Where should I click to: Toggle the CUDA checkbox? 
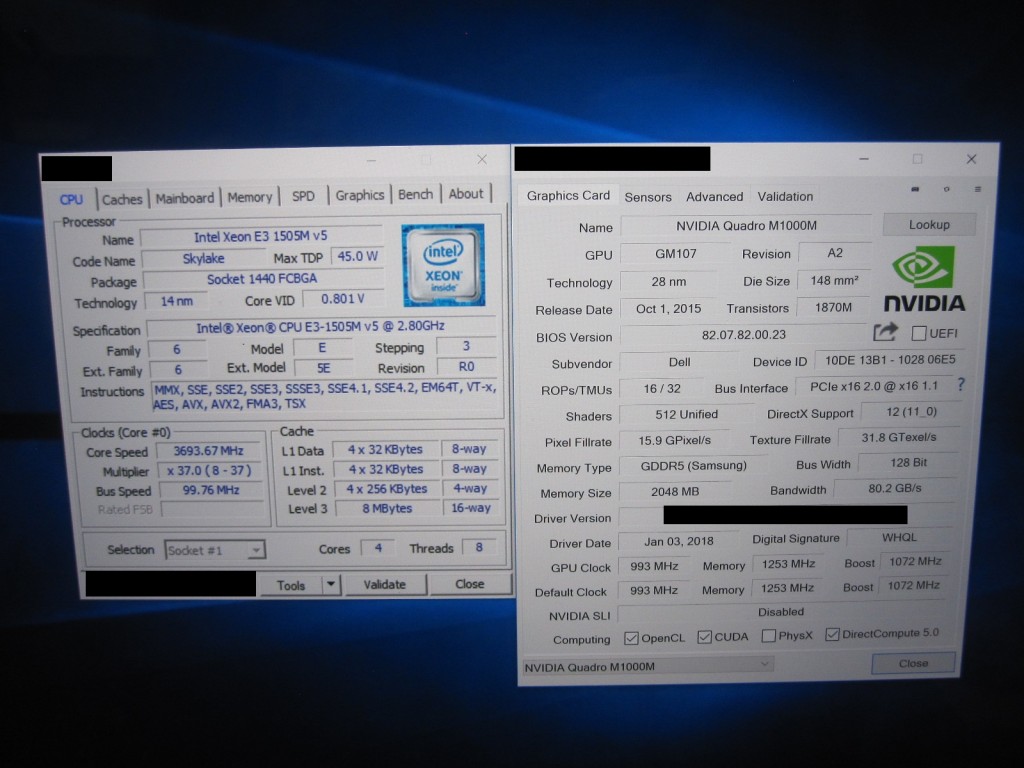[704, 637]
